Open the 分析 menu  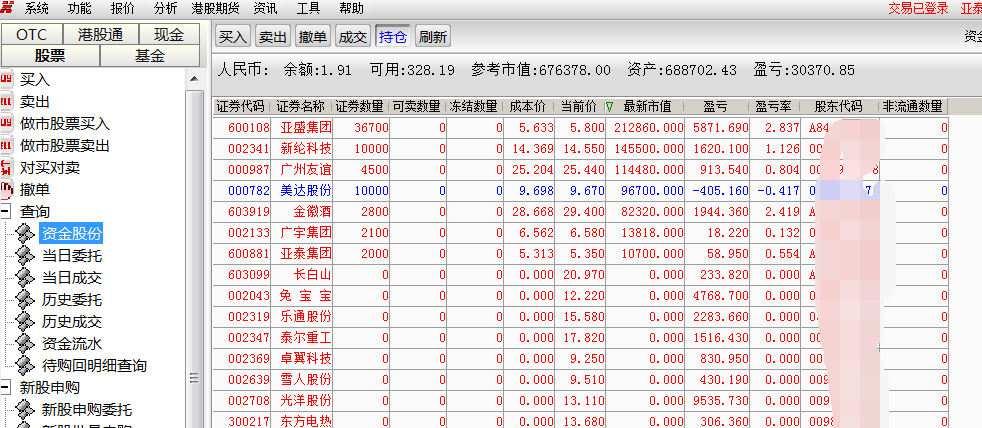(165, 8)
